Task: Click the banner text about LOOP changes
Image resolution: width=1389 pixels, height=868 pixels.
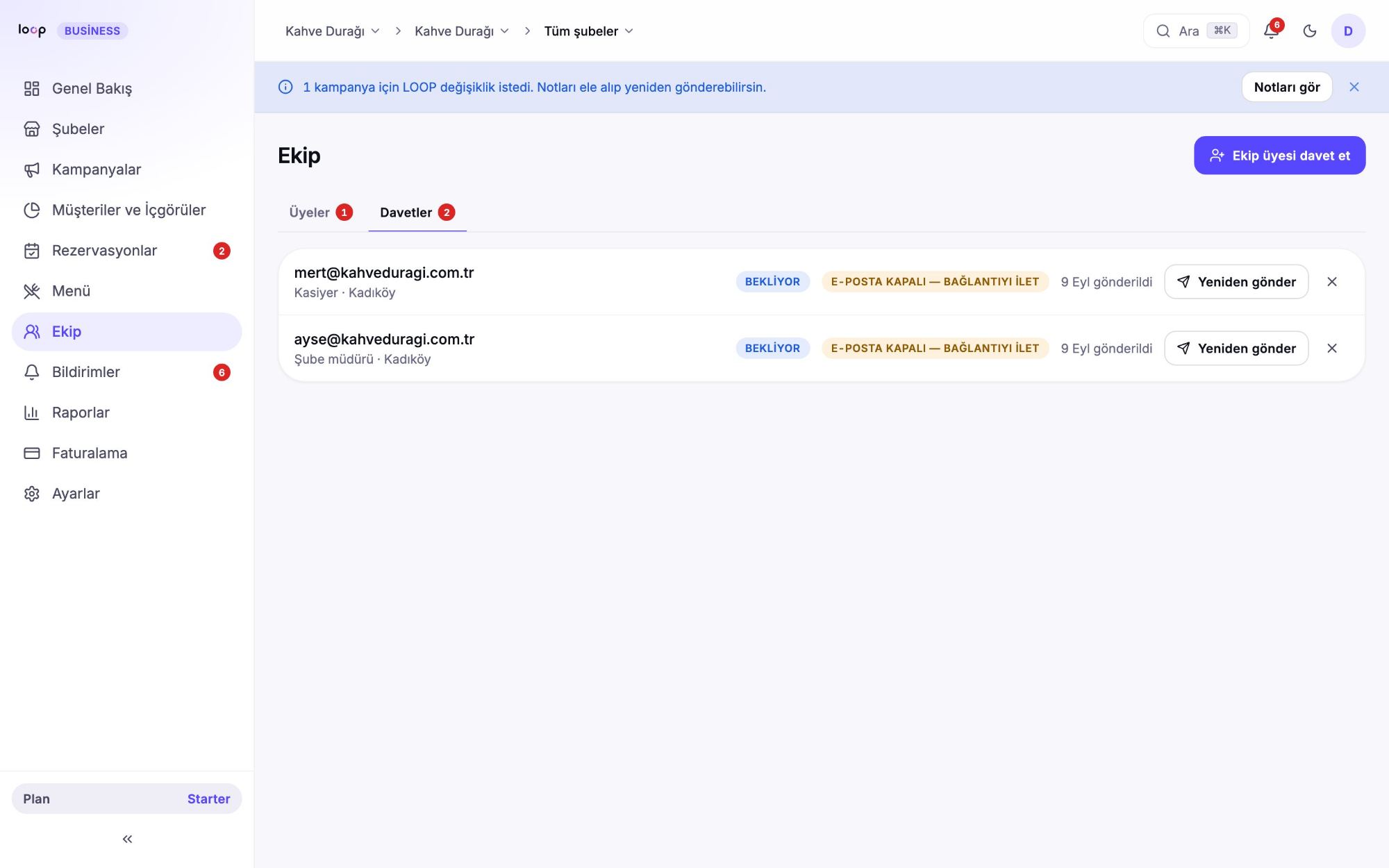Action: pos(535,87)
